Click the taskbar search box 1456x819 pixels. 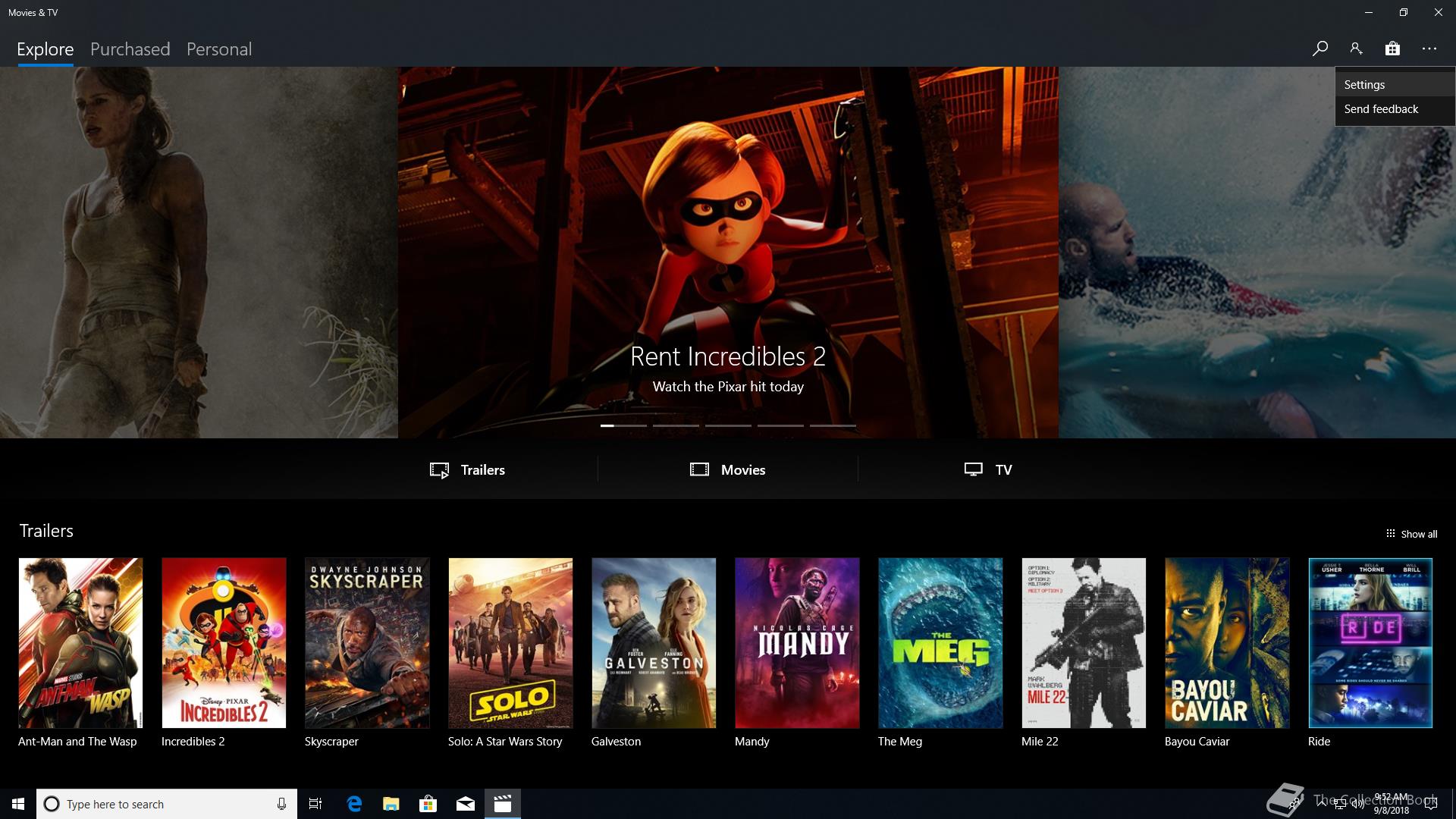click(167, 804)
